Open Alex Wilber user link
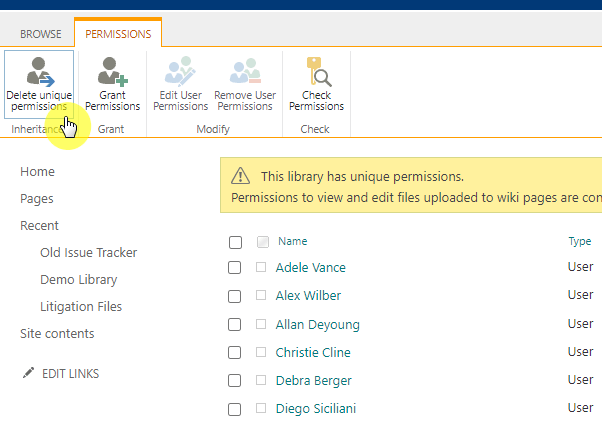Viewport: 602px width, 430px height. click(308, 296)
